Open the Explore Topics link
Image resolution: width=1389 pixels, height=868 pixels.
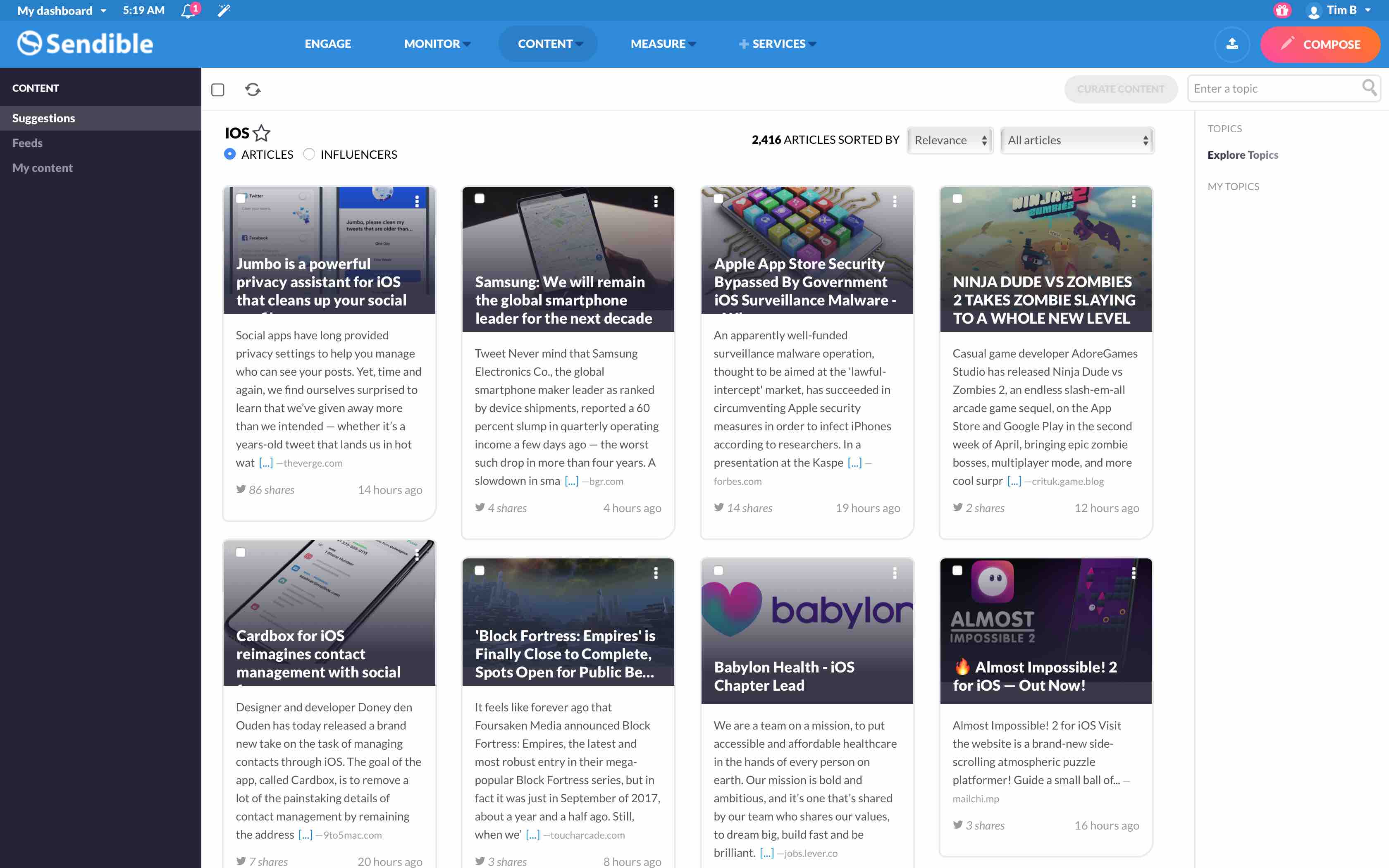1242,155
